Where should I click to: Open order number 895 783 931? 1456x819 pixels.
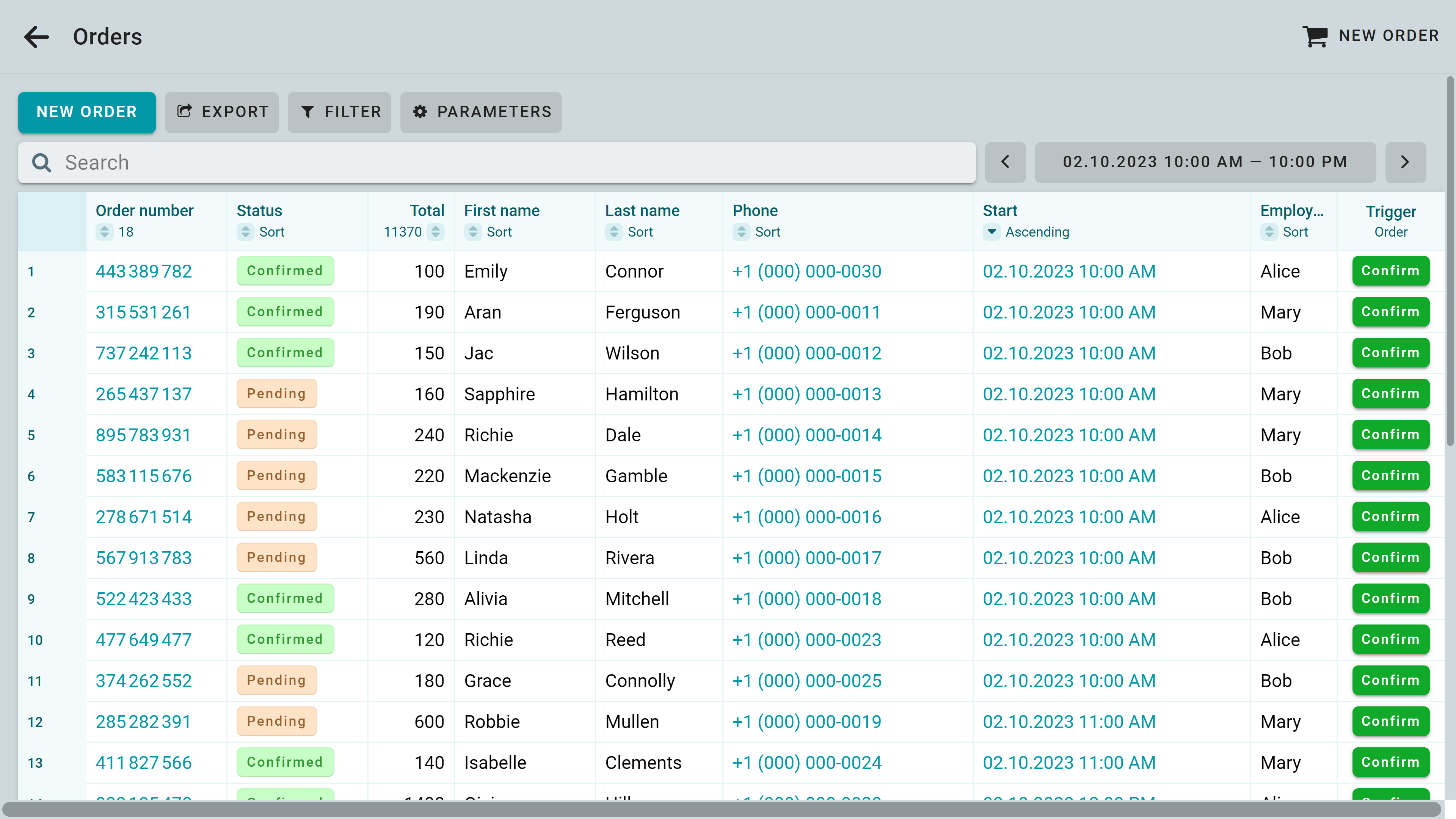(x=144, y=435)
